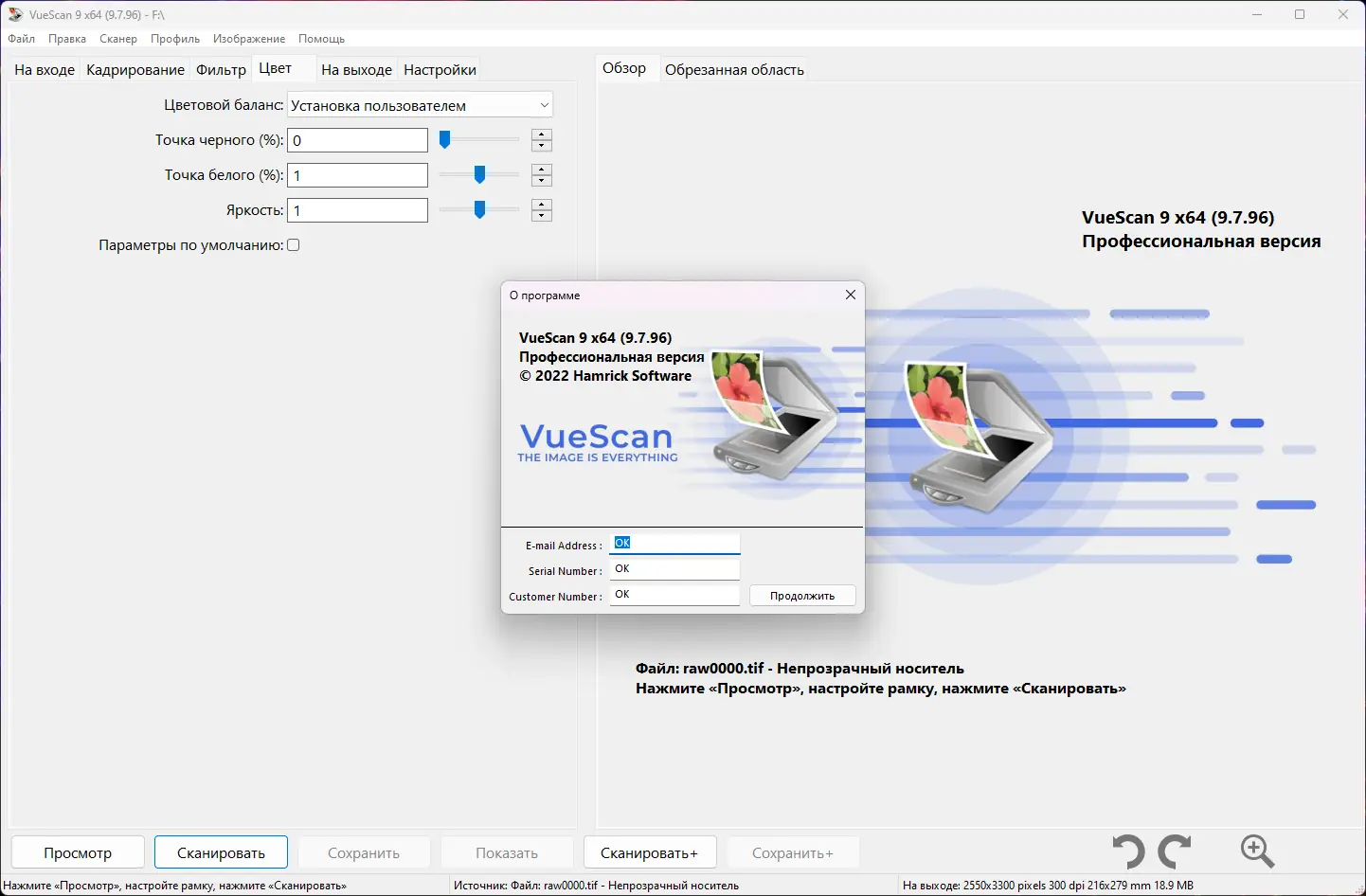
Task: Click the Сканировать button
Action: 222,852
